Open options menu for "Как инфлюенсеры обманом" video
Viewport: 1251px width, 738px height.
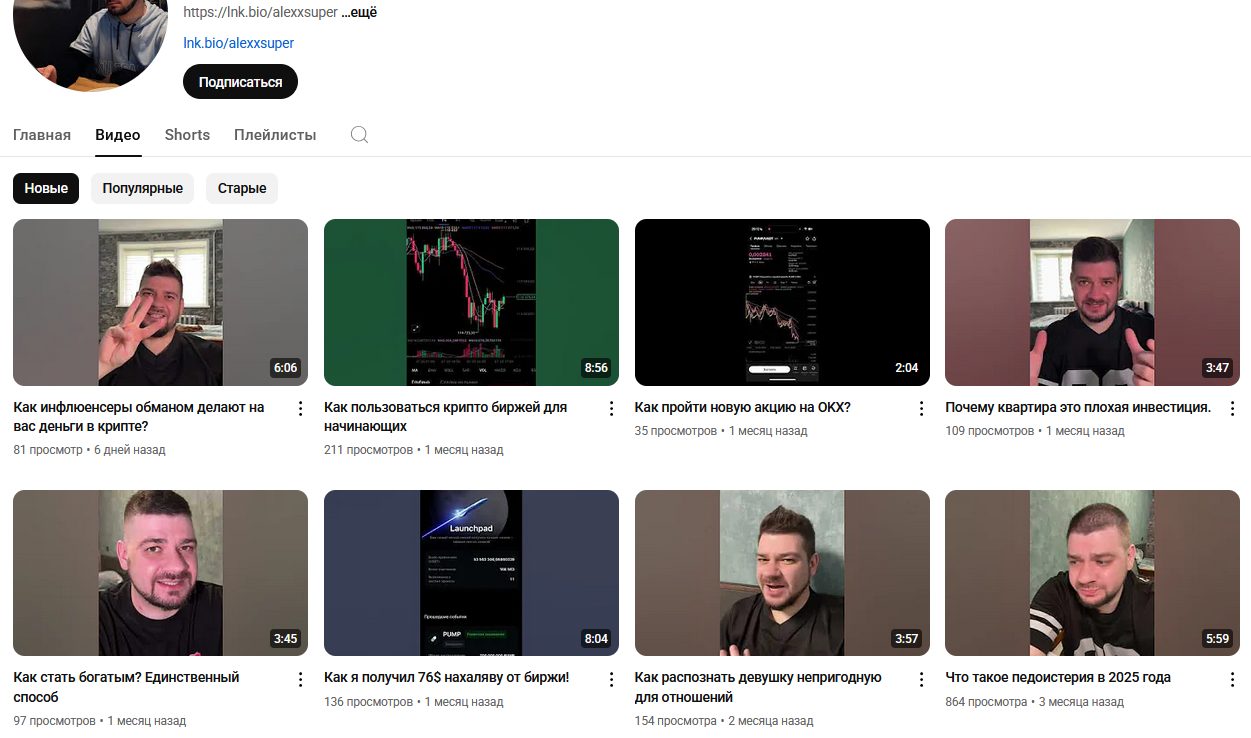pyautogui.click(x=300, y=408)
